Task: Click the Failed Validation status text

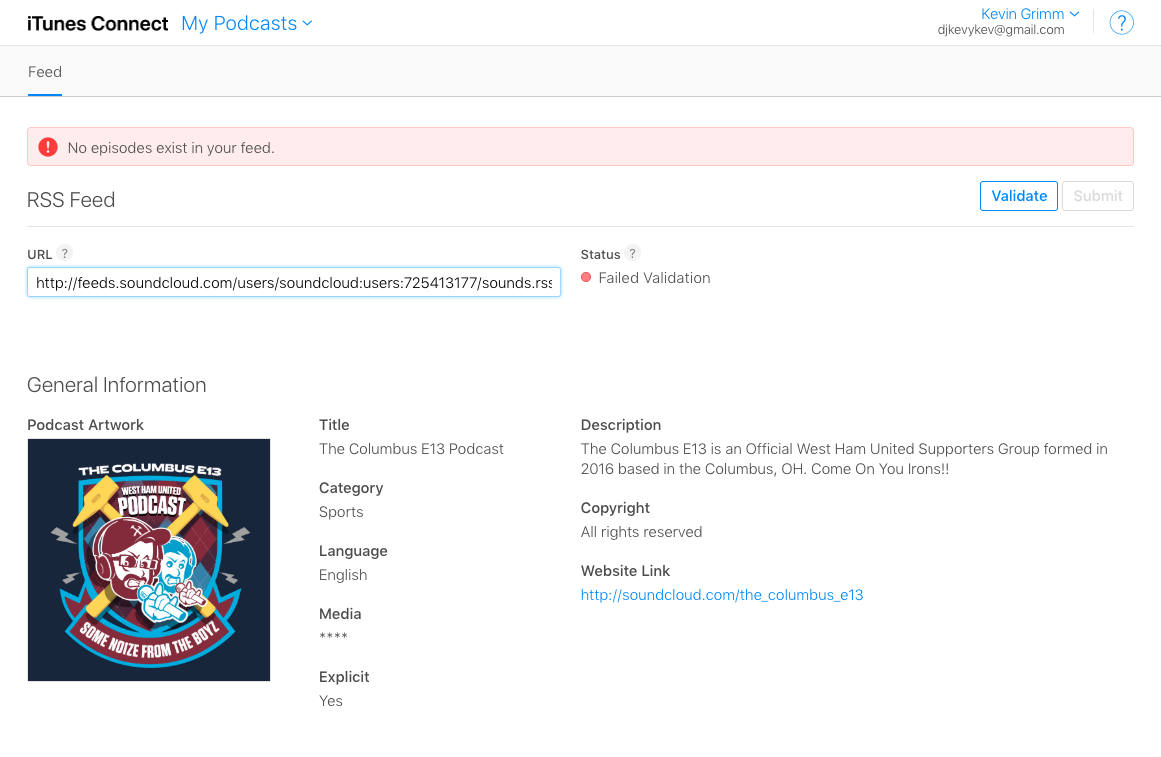Action: (655, 278)
